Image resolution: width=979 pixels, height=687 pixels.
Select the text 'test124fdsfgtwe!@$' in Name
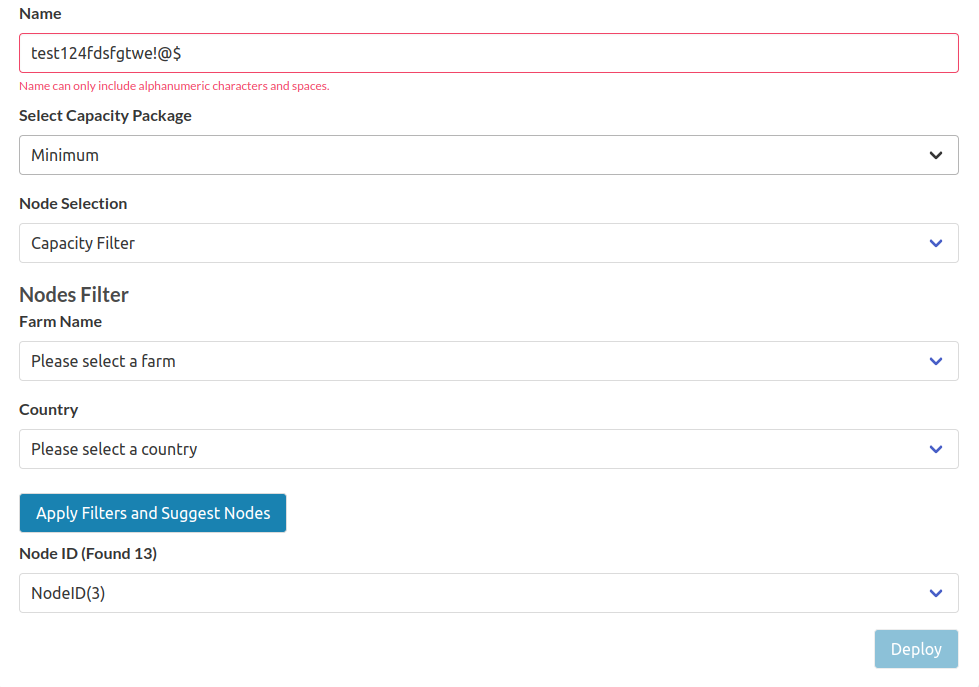104,53
